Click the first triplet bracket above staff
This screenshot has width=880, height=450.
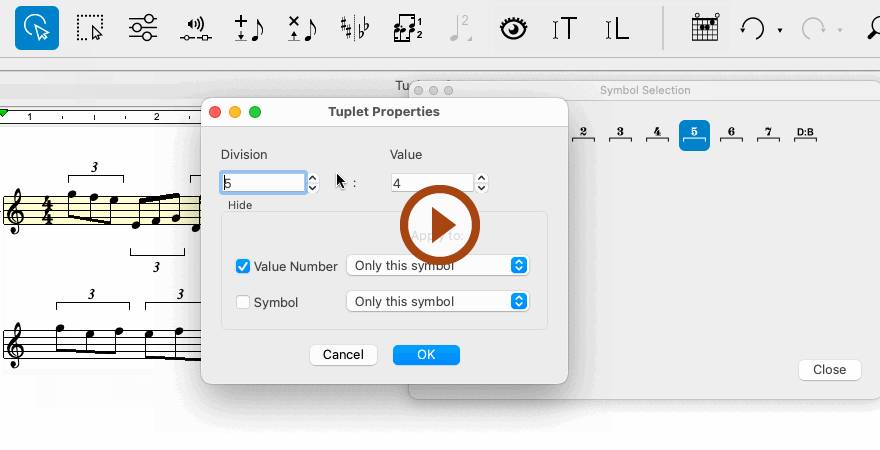(x=95, y=178)
